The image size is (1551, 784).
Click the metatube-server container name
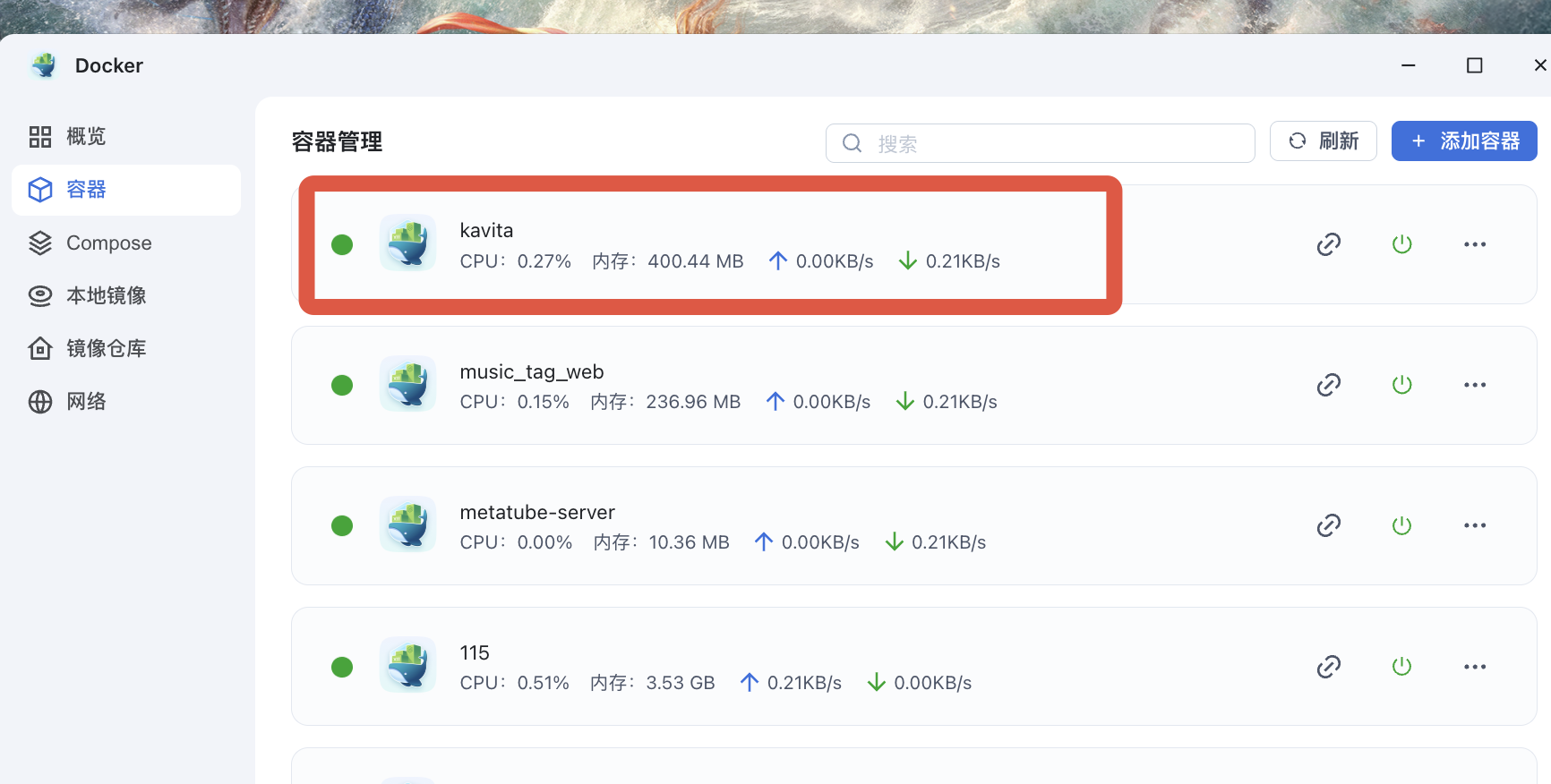point(537,512)
